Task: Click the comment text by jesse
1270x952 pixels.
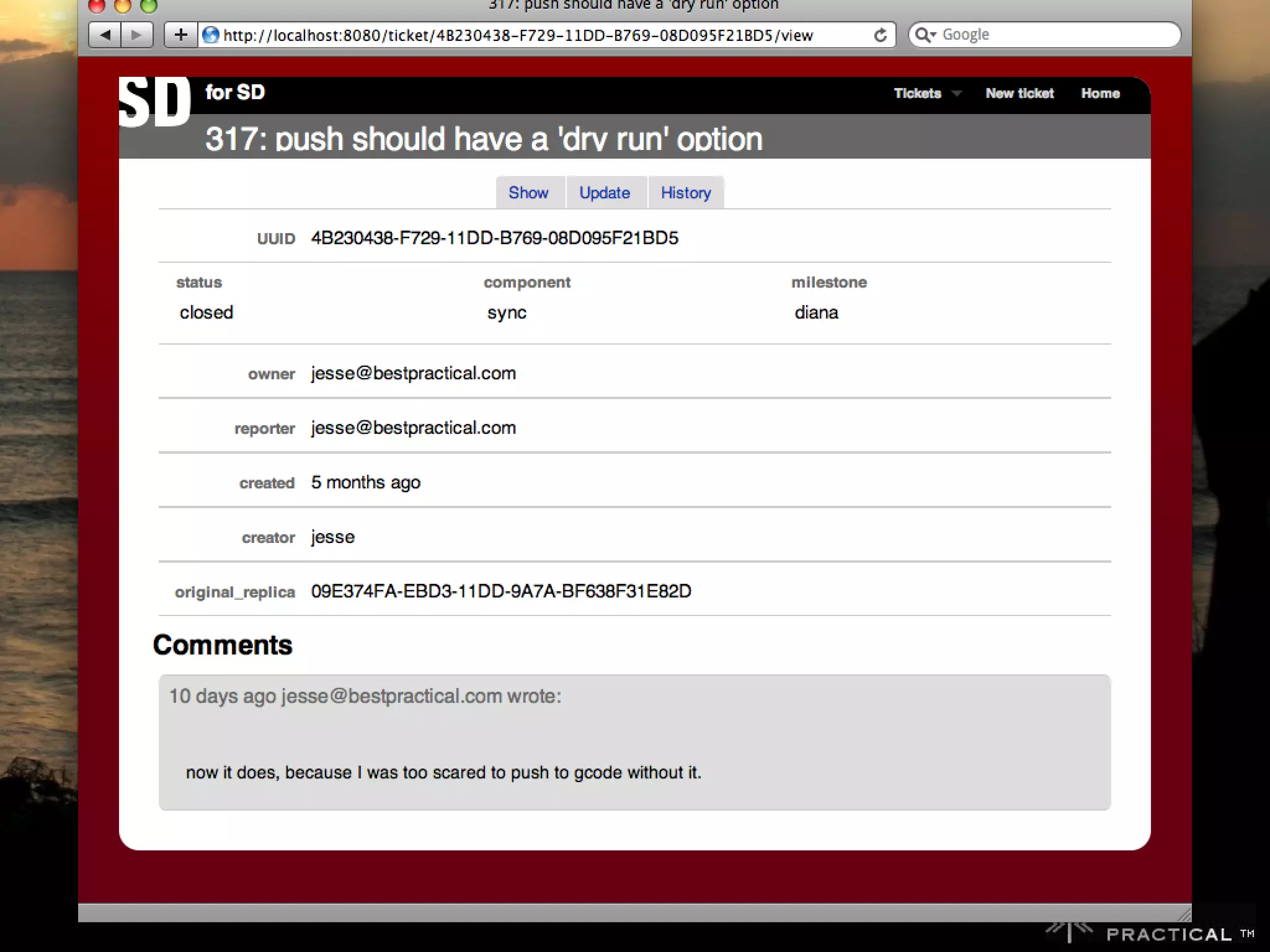Action: point(443,772)
